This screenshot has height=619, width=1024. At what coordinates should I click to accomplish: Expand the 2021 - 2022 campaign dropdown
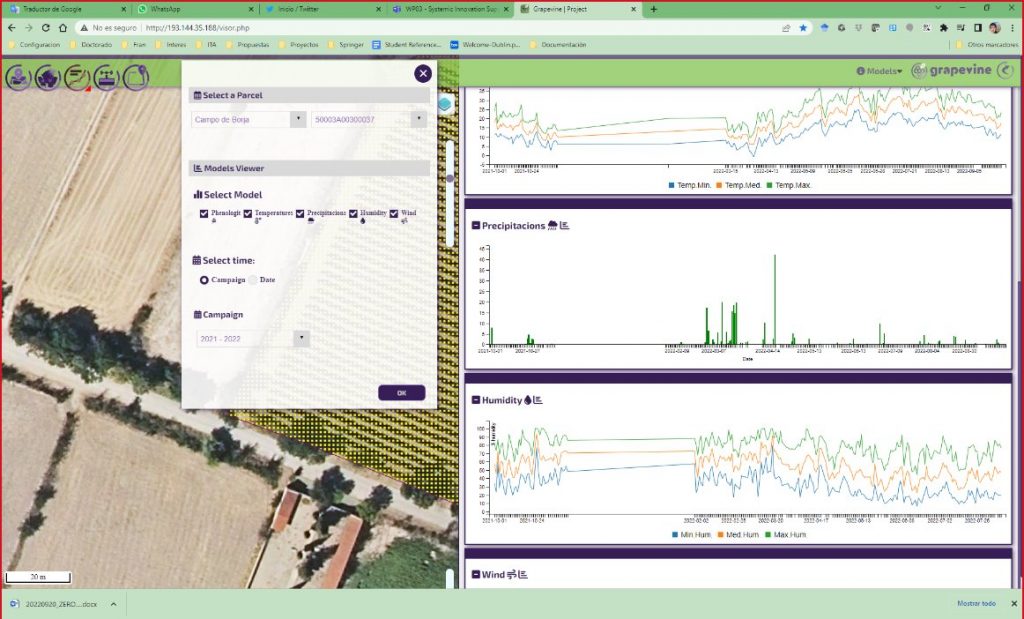click(253, 339)
